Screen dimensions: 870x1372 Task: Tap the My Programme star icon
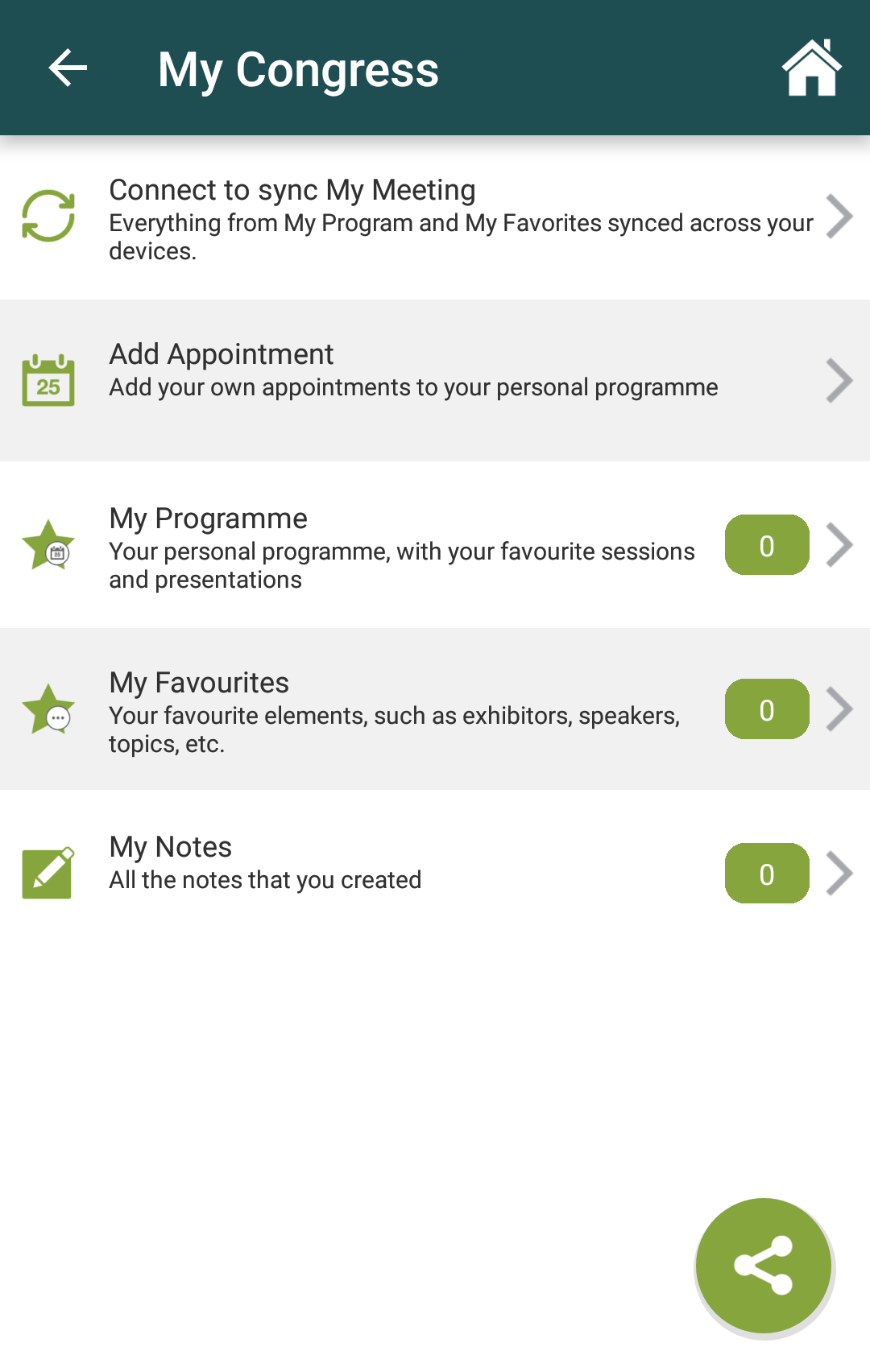[x=48, y=545]
